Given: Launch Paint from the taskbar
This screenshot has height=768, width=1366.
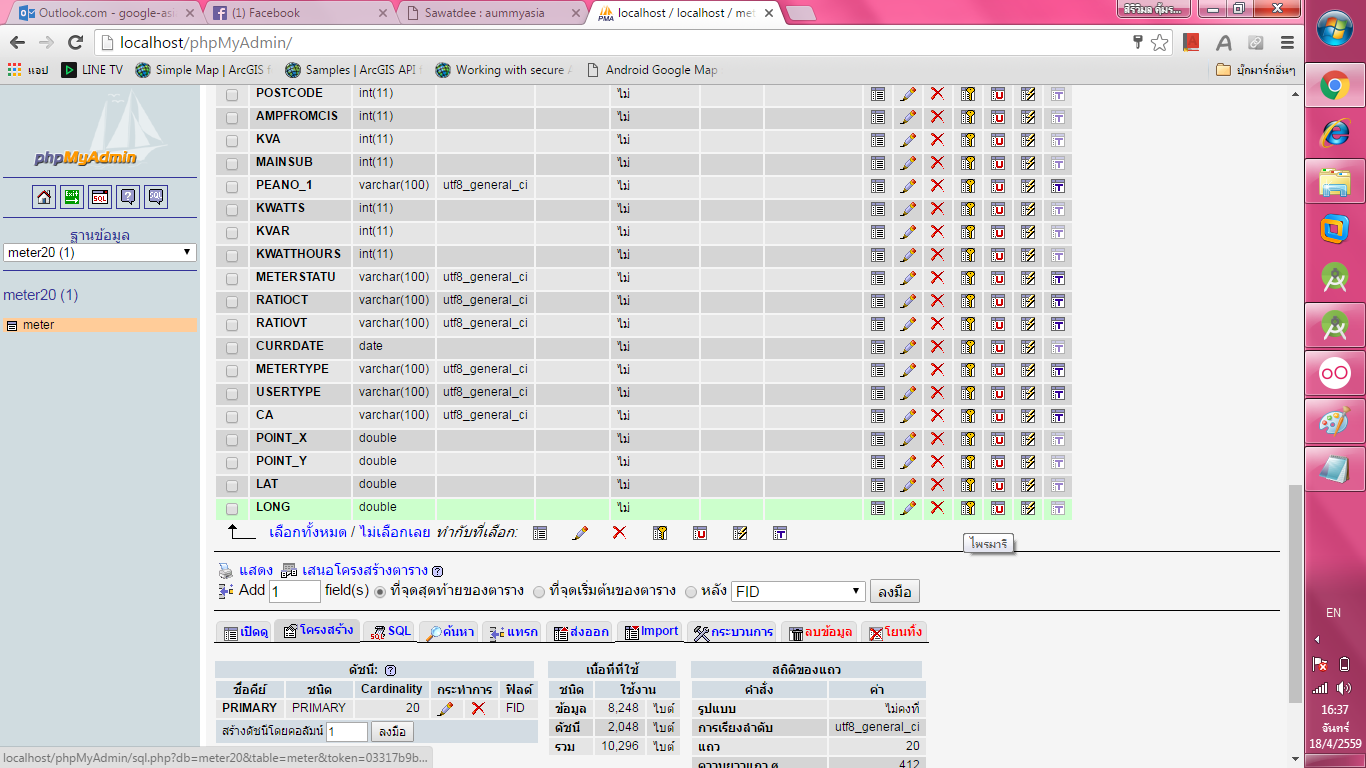Looking at the screenshot, I should pos(1335,421).
